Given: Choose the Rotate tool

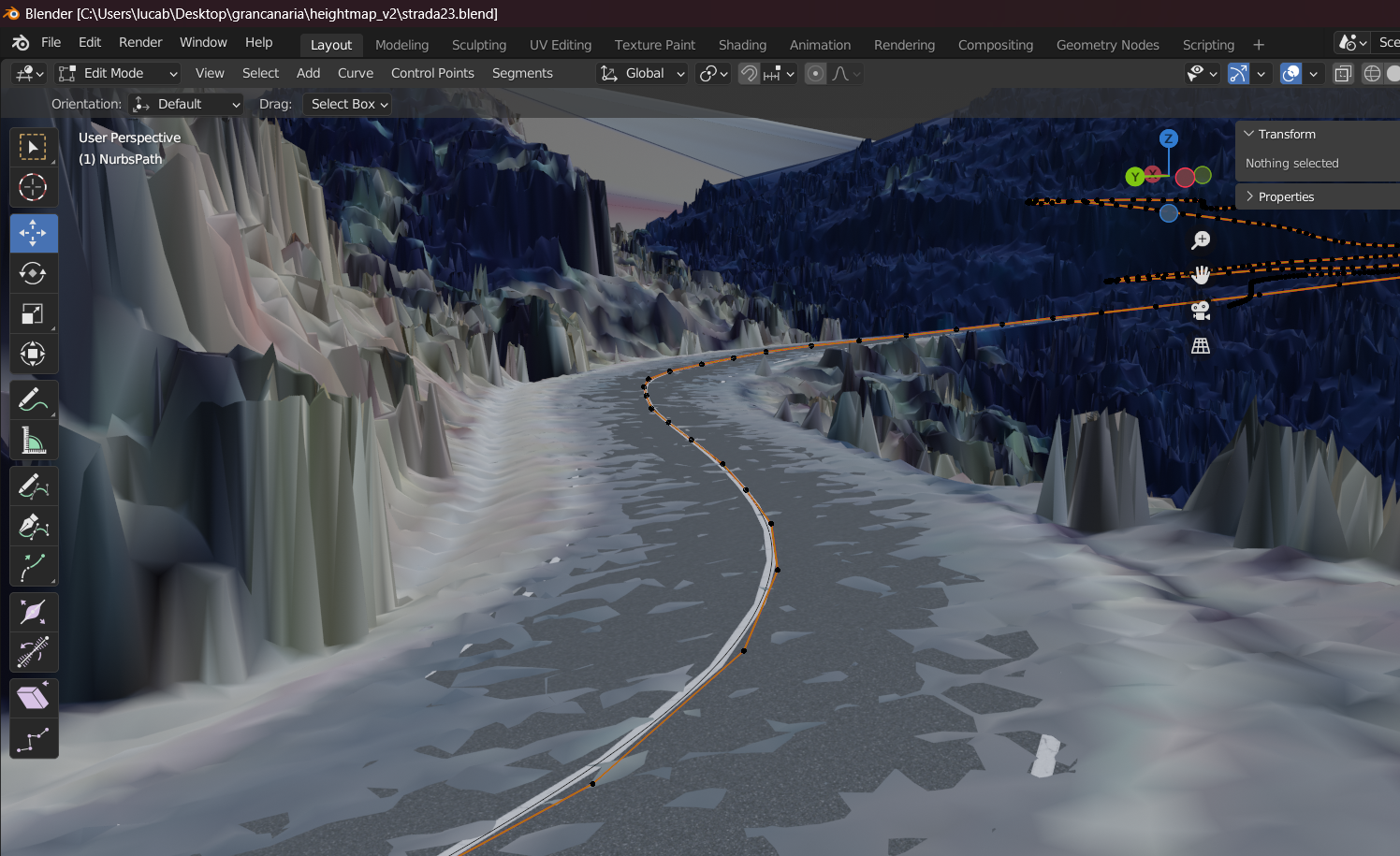Looking at the screenshot, I should click(x=34, y=273).
